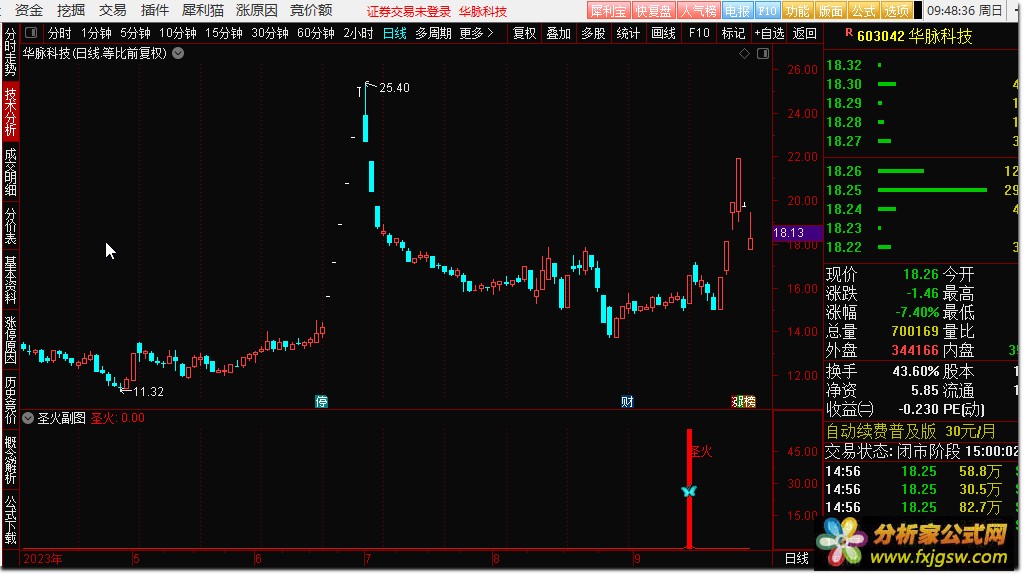This screenshot has width=1024, height=574.
Task: Open 历史竞价 sidebar tab
Action: tap(10, 400)
